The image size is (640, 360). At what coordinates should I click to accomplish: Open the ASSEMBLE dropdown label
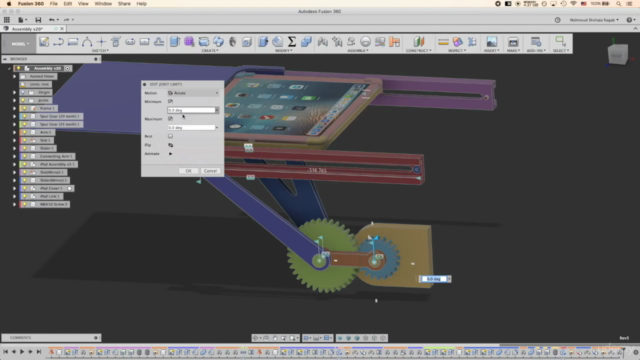pos(358,51)
